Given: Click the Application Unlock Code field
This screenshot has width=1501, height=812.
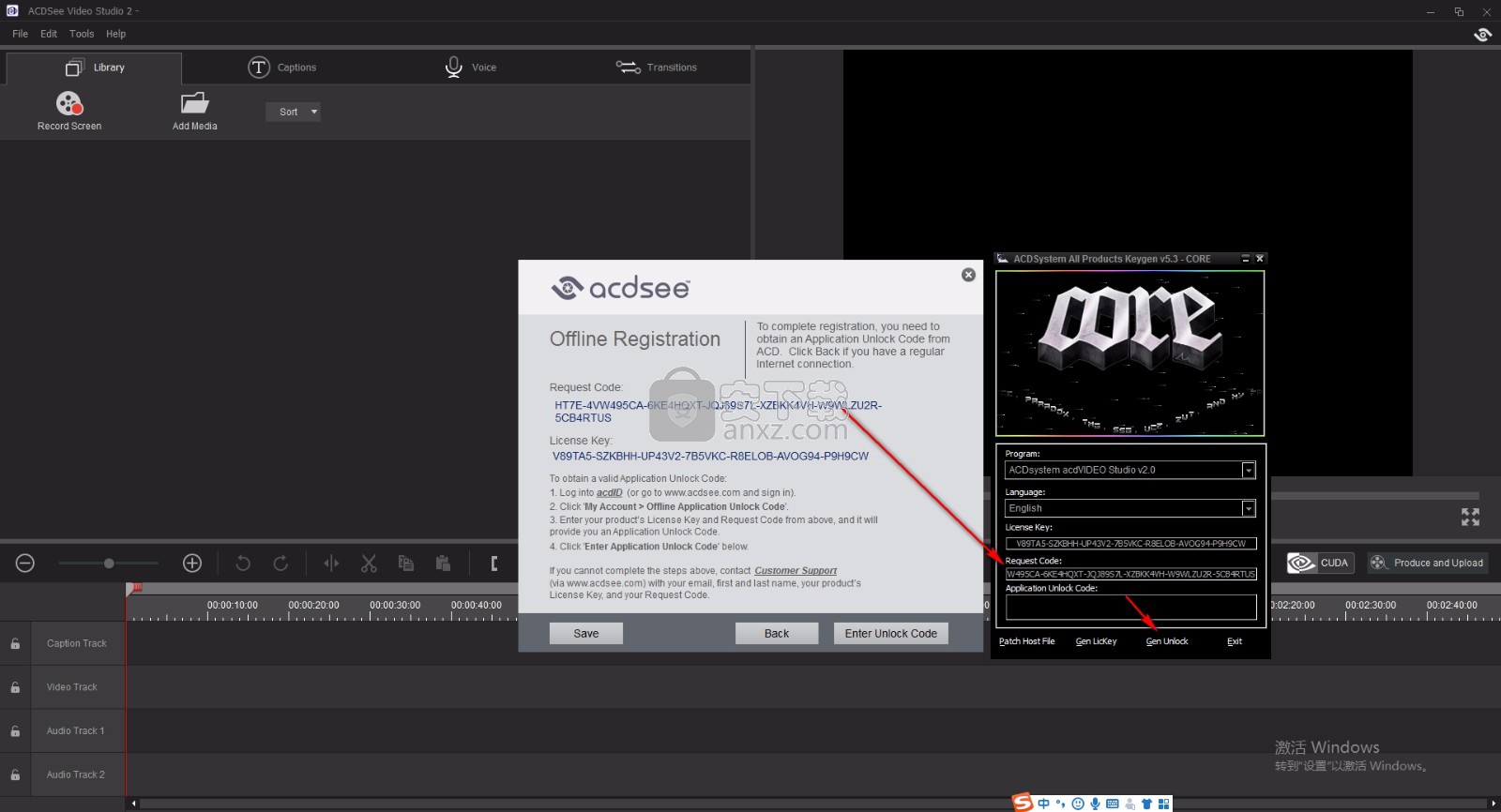Looking at the screenshot, I should click(x=1130, y=608).
